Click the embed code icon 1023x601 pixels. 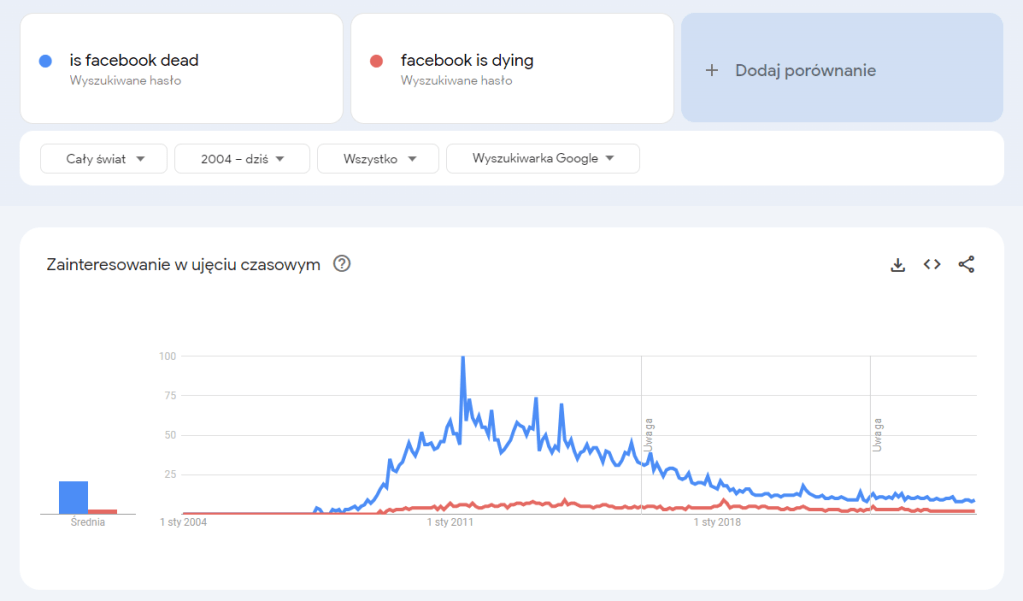point(932,265)
